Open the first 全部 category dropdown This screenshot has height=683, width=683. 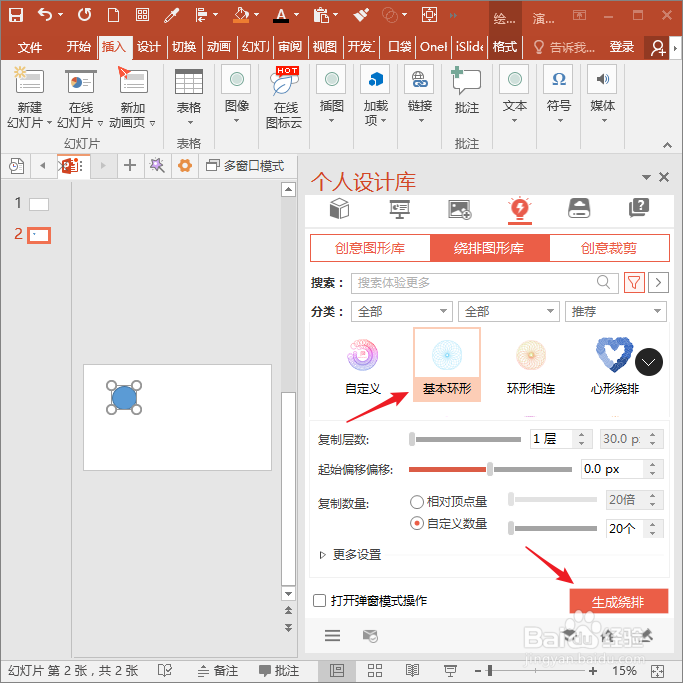402,311
